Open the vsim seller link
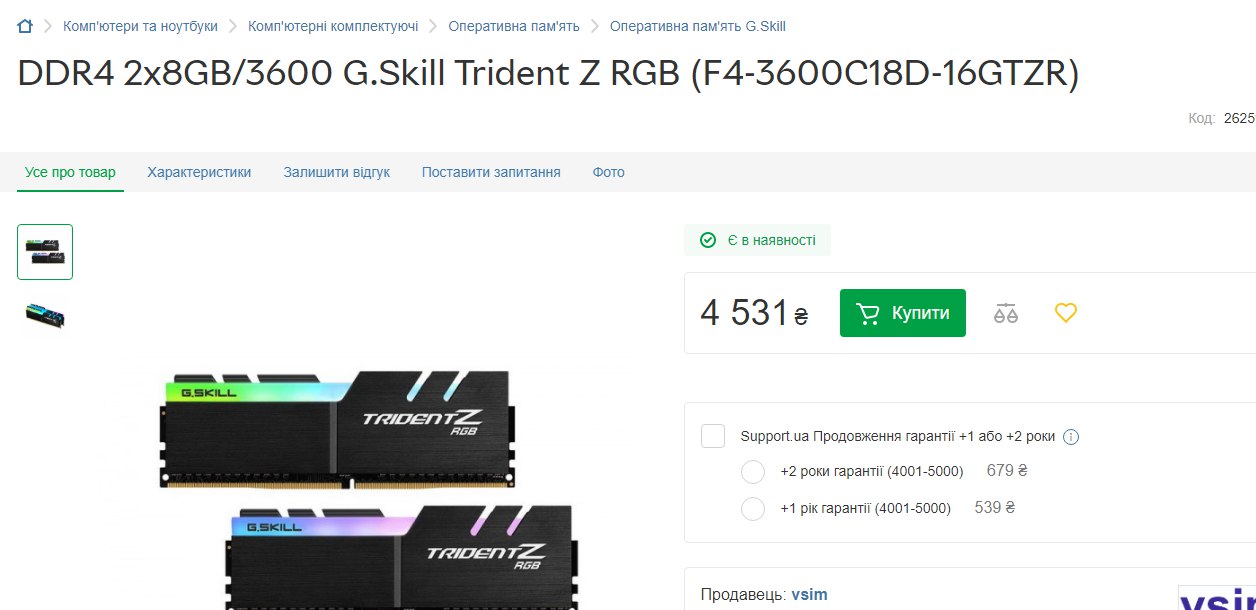The height and width of the screenshot is (610, 1256). 810,594
